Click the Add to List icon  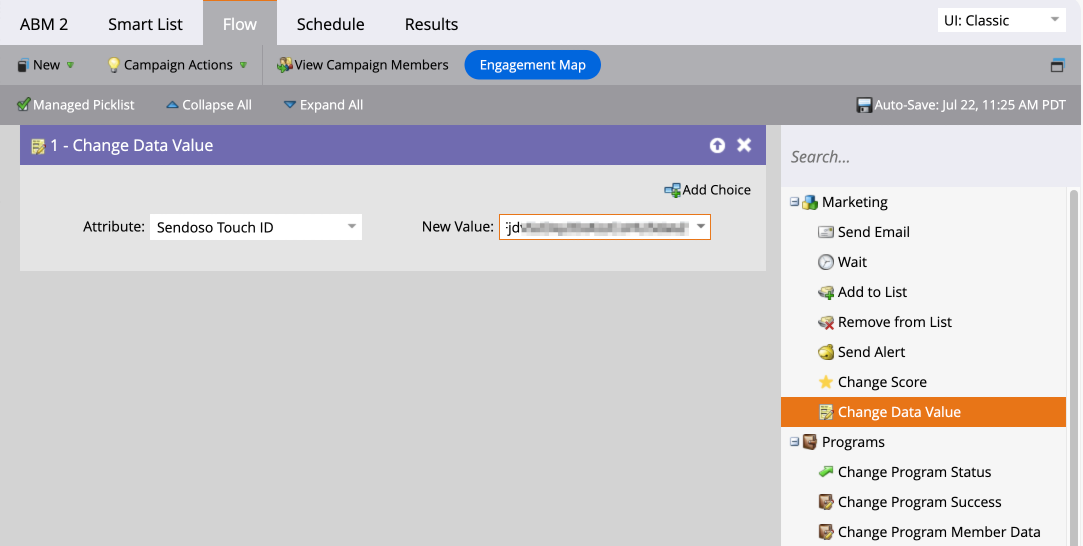coord(825,293)
